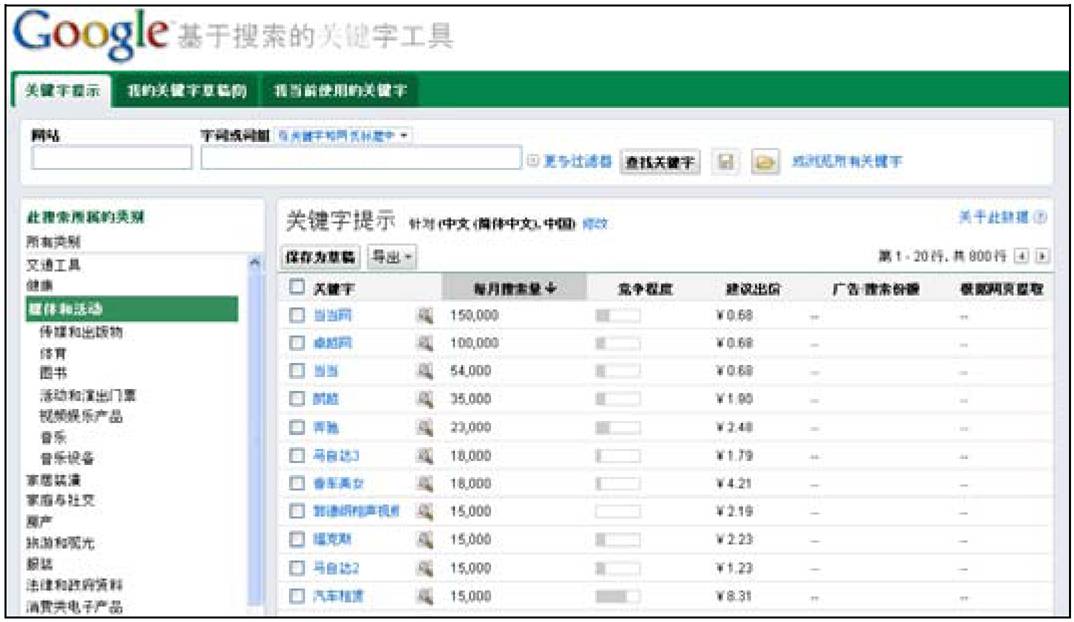
Task: Check the box for keyword 当当网
Action: pos(297,315)
